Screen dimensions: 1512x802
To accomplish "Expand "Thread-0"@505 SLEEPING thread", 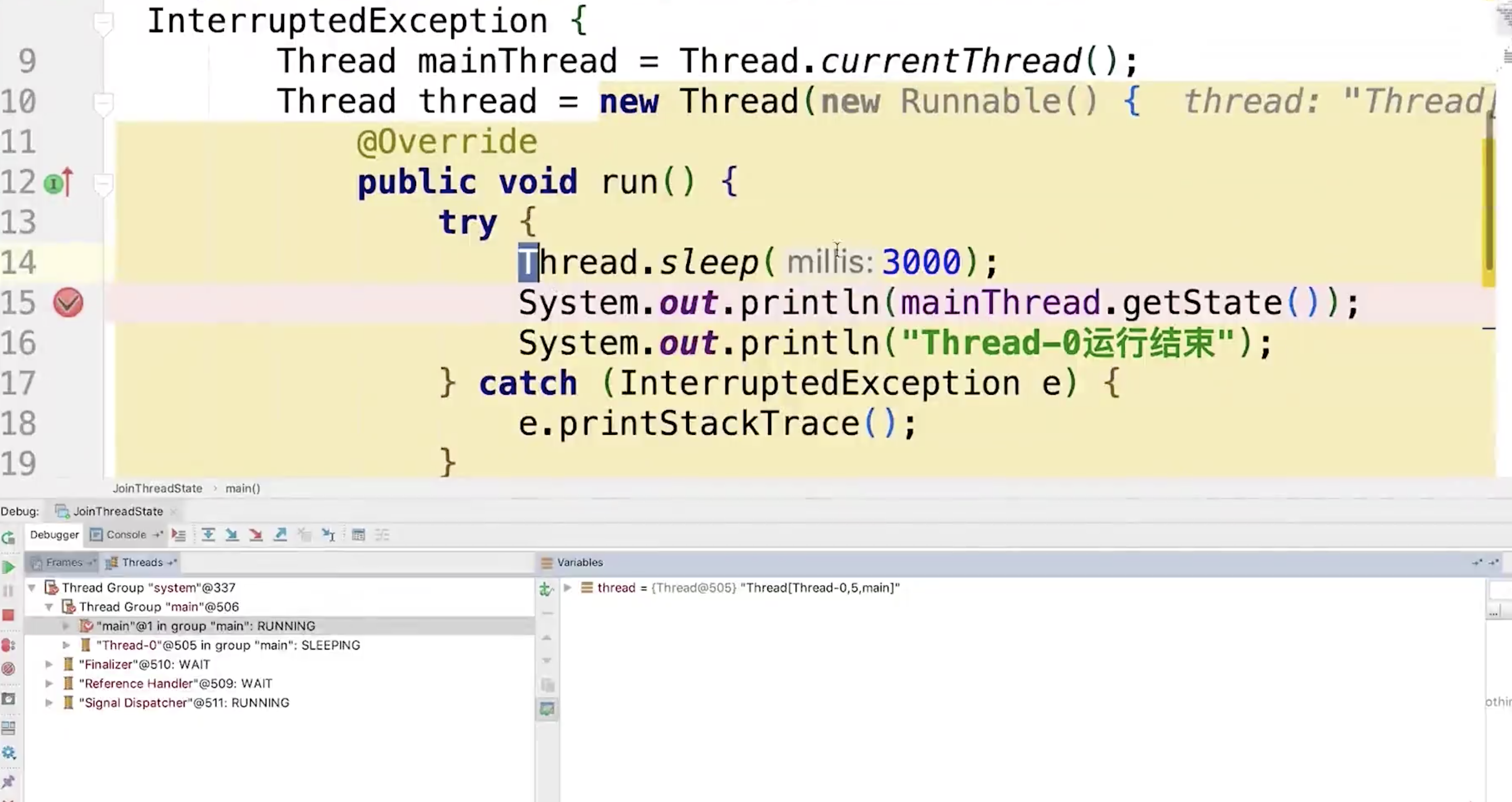I will pyautogui.click(x=66, y=645).
